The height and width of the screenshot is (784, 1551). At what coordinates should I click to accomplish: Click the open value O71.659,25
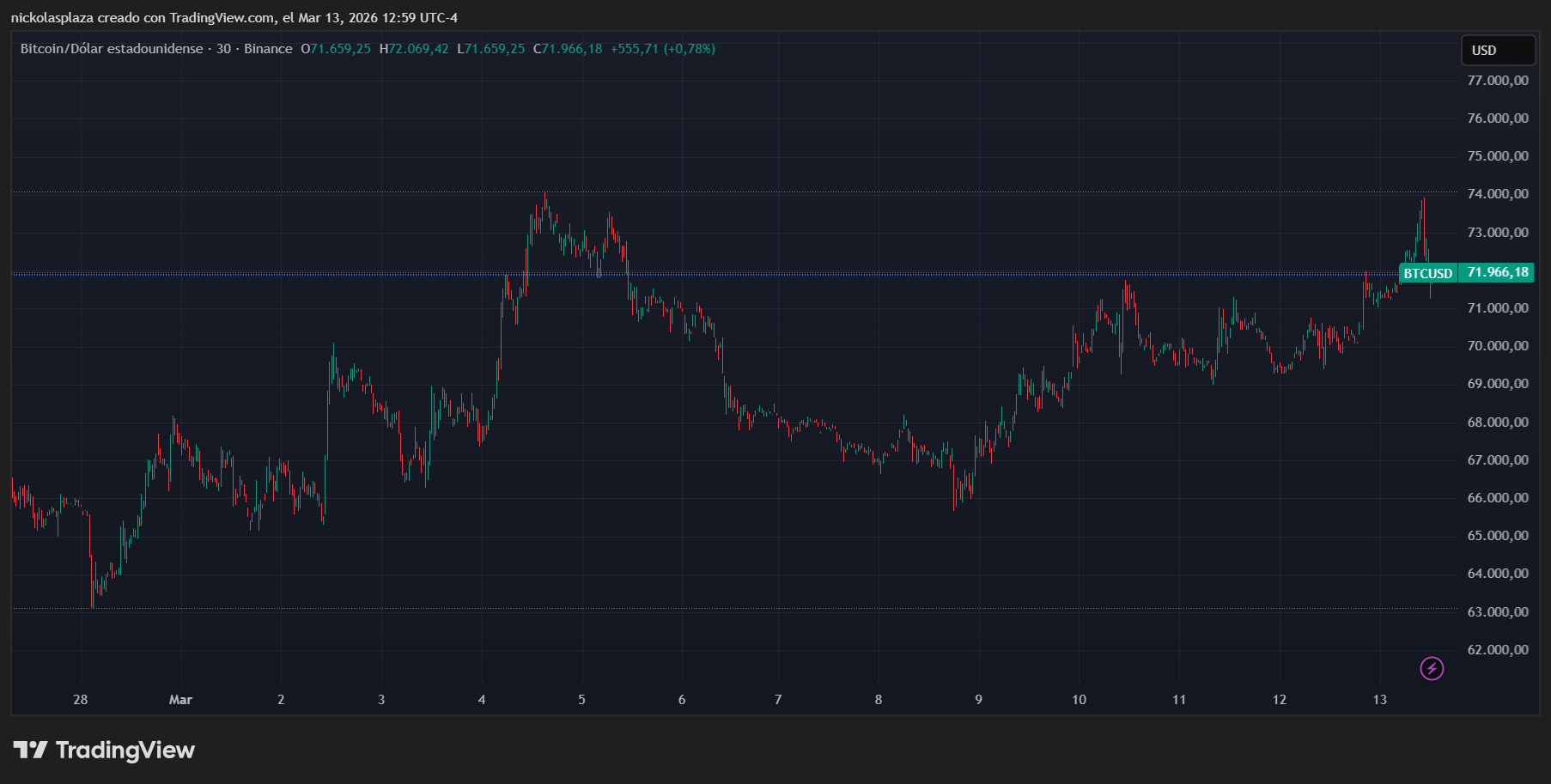point(336,49)
